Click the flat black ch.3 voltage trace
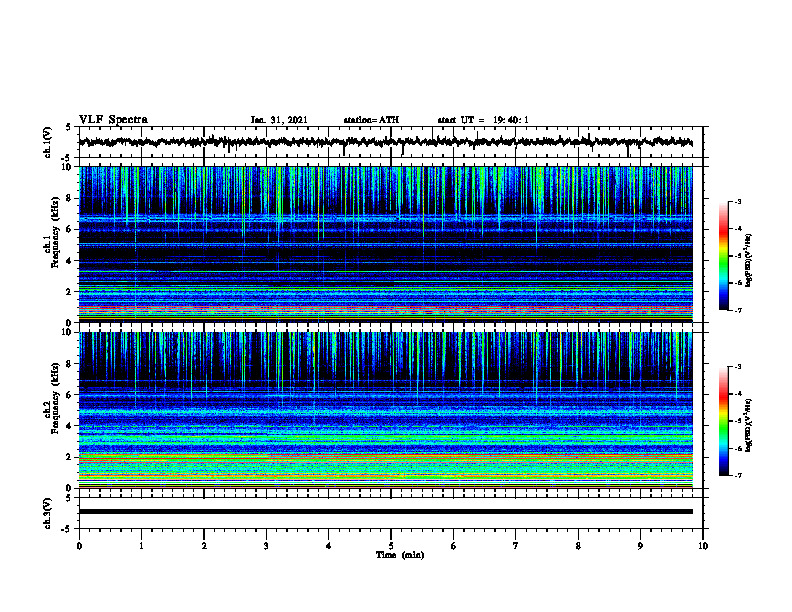 pos(385,512)
